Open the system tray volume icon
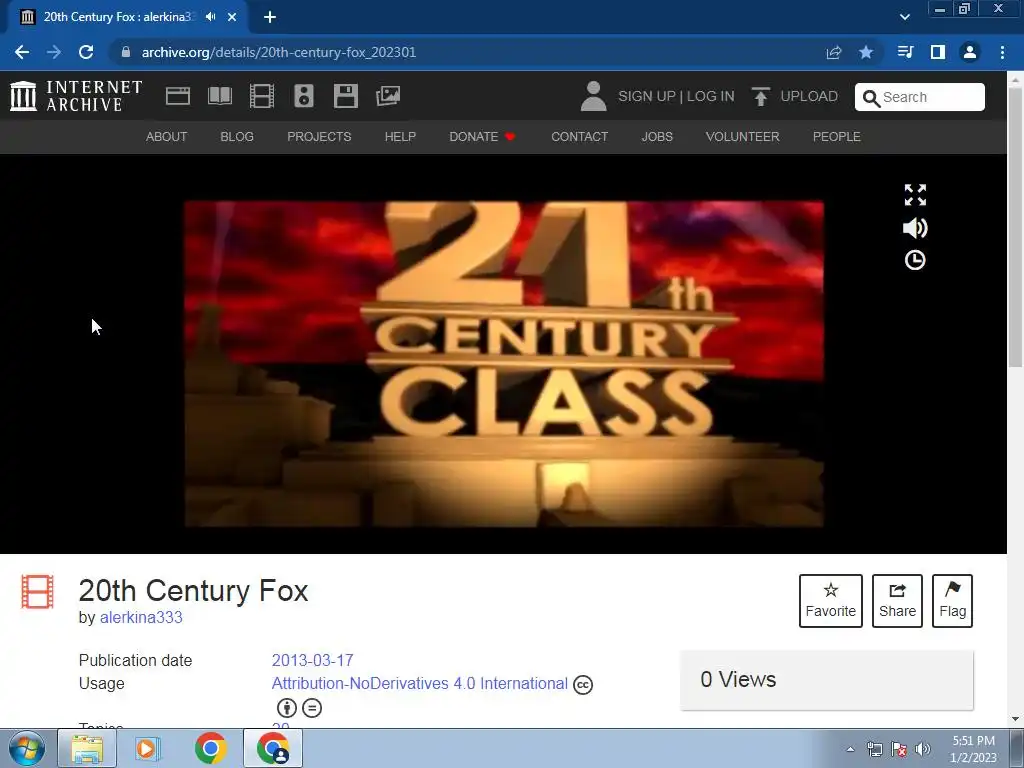Image resolution: width=1024 pixels, height=768 pixels. 923,749
